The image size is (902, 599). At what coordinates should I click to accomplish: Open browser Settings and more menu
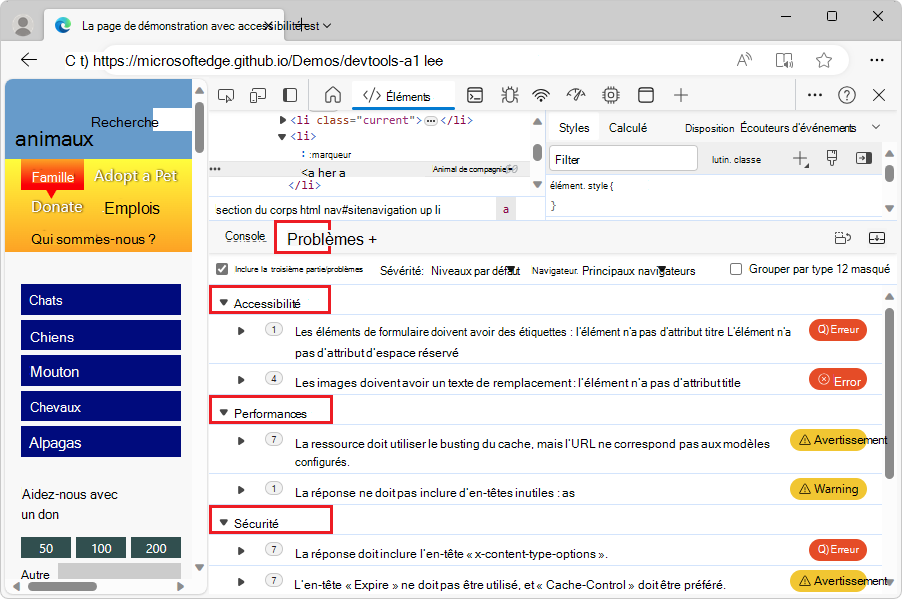click(x=877, y=60)
